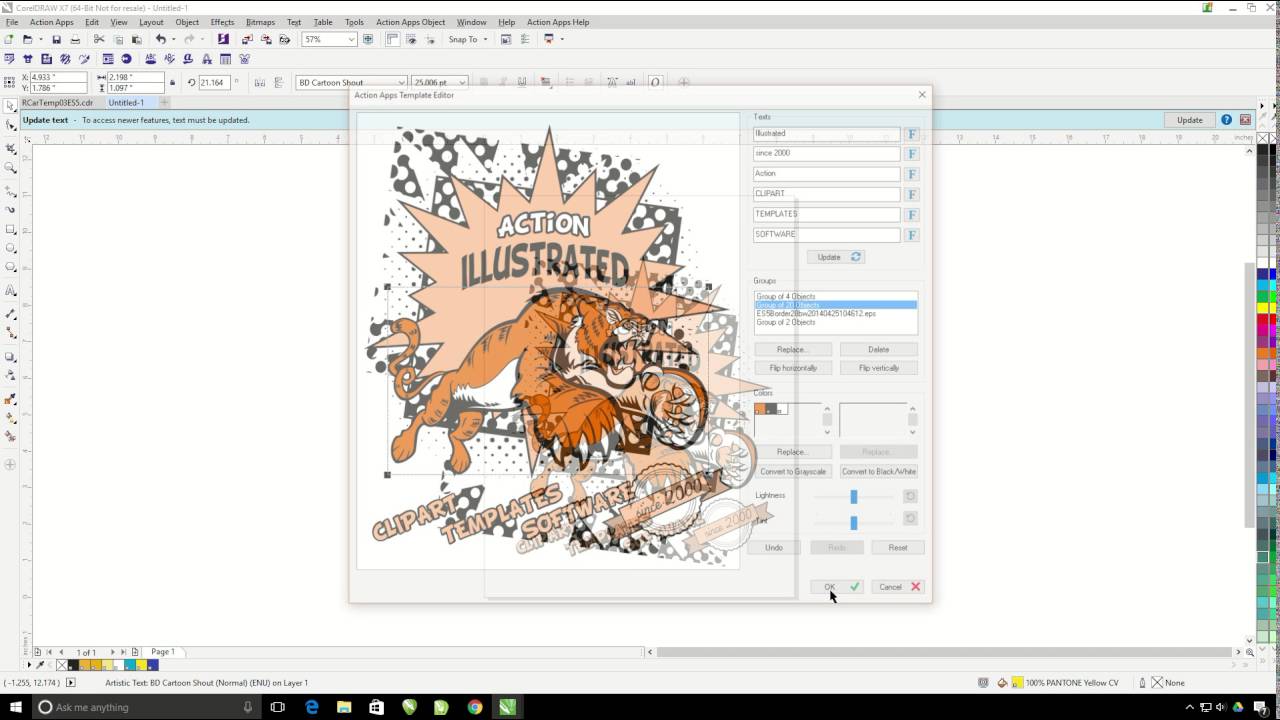1280x720 pixels.
Task: Click the Print icon in standard toolbar
Action: pyautogui.click(x=75, y=39)
